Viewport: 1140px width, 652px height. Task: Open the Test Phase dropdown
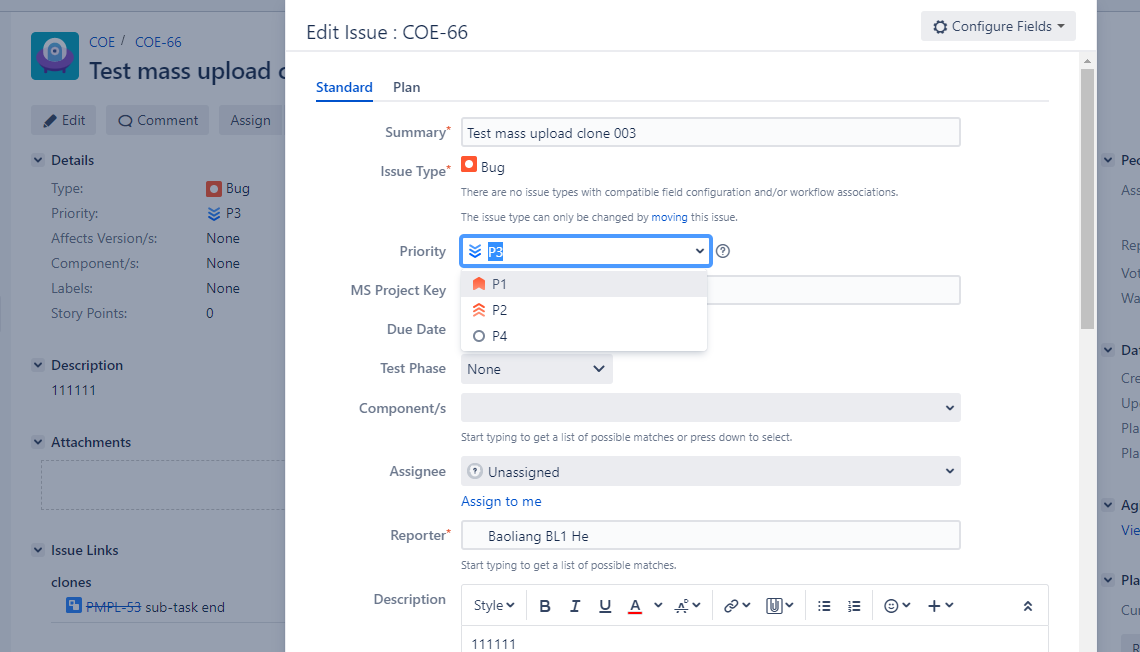point(537,369)
